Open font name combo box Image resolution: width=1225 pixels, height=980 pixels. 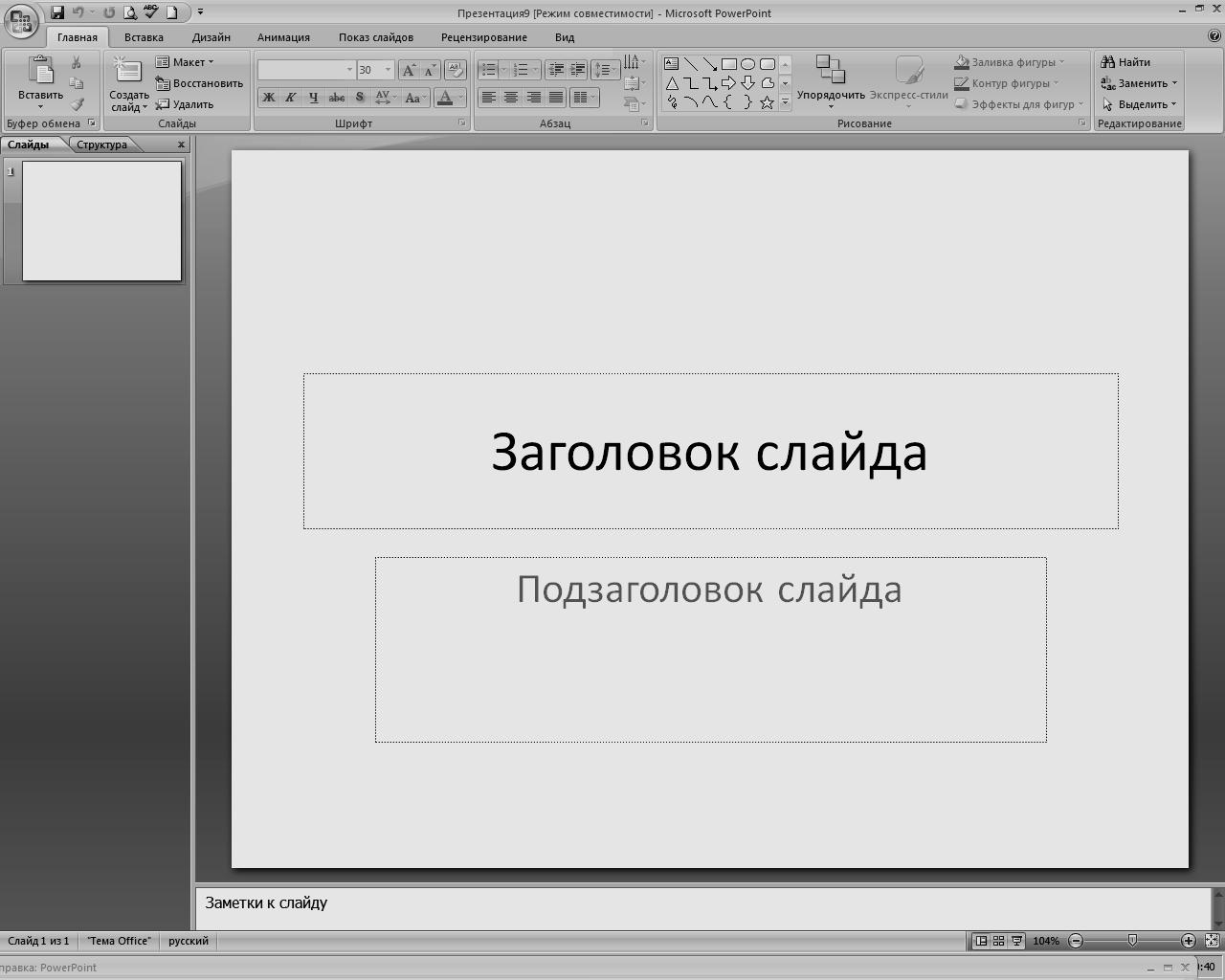pos(306,70)
